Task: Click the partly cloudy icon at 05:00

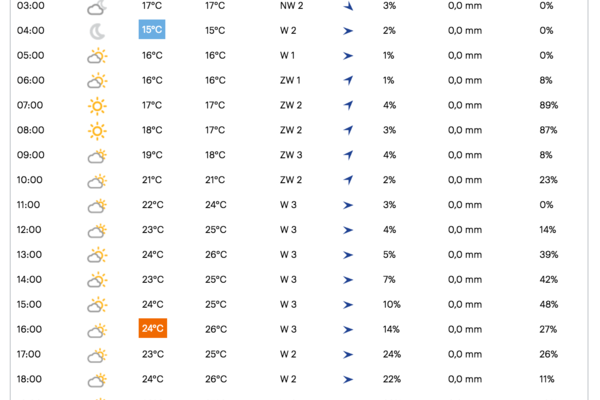Action: coord(97,56)
